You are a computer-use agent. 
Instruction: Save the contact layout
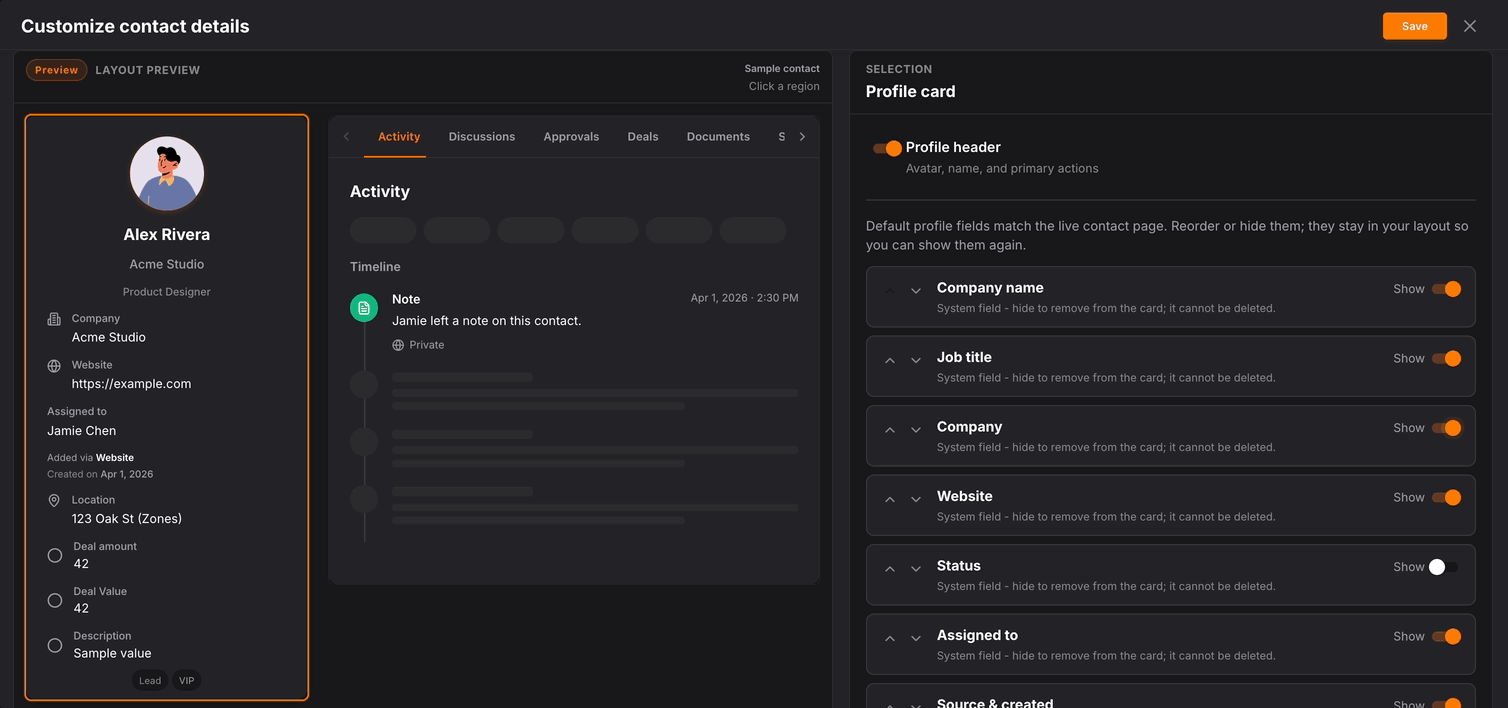pos(1414,26)
